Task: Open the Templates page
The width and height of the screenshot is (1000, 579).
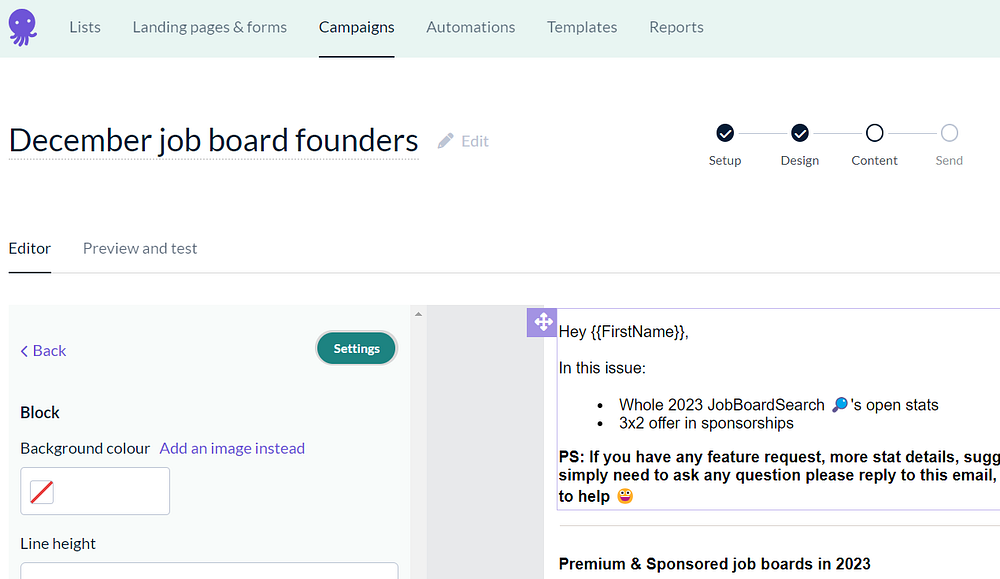Action: [x=581, y=27]
